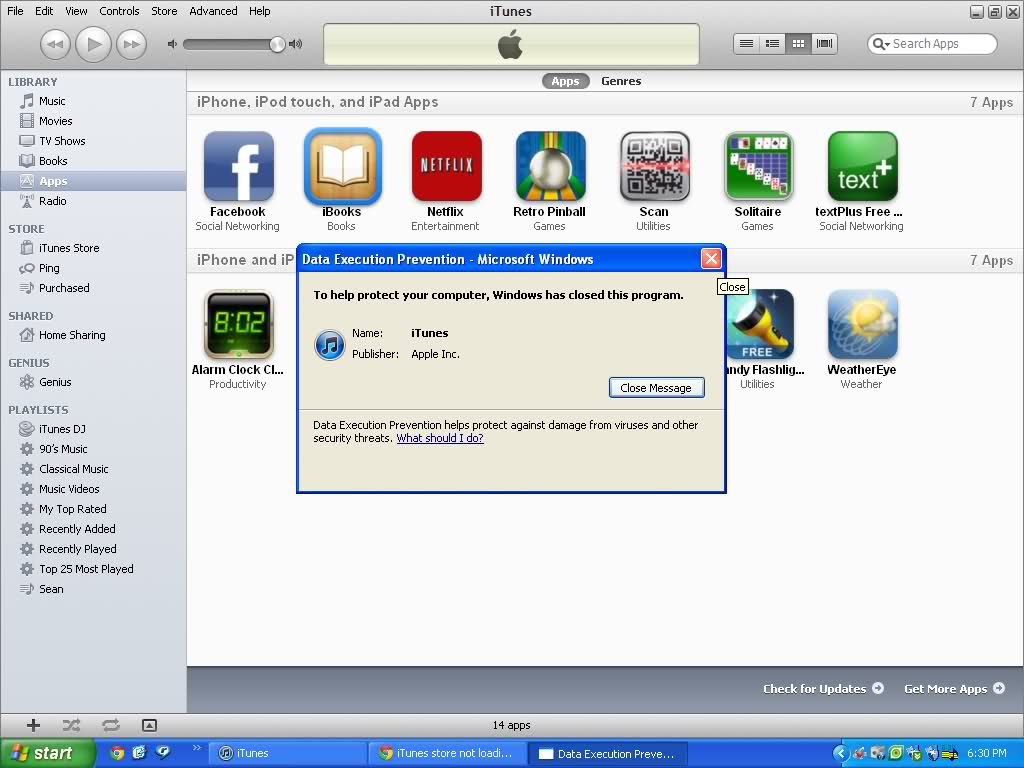This screenshot has width=1024, height=768.
Task: Open Radio in the sidebar
Action: point(52,201)
